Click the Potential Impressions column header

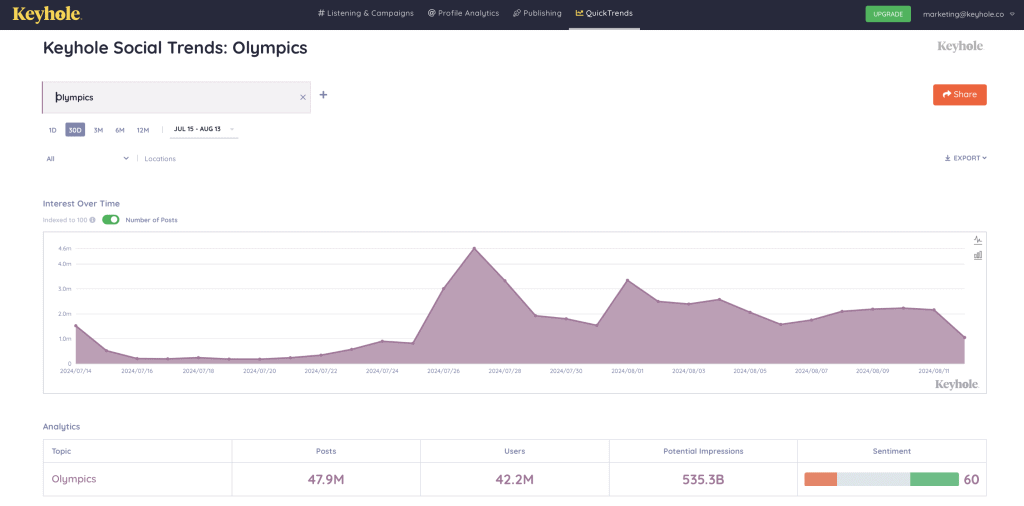tap(703, 451)
